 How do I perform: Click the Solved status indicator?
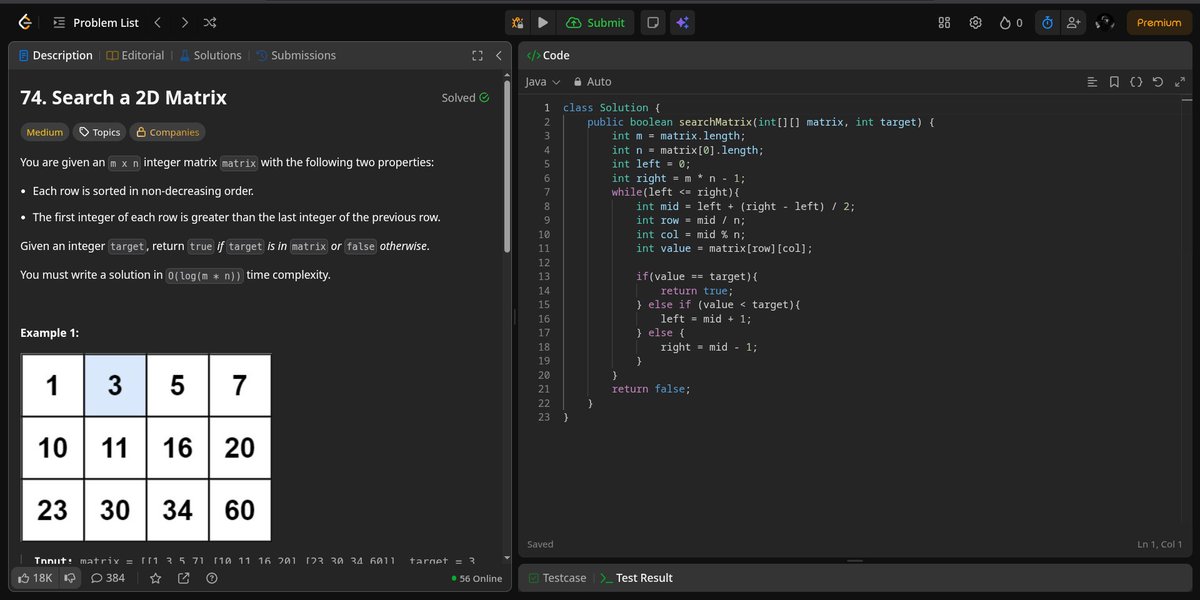point(465,98)
